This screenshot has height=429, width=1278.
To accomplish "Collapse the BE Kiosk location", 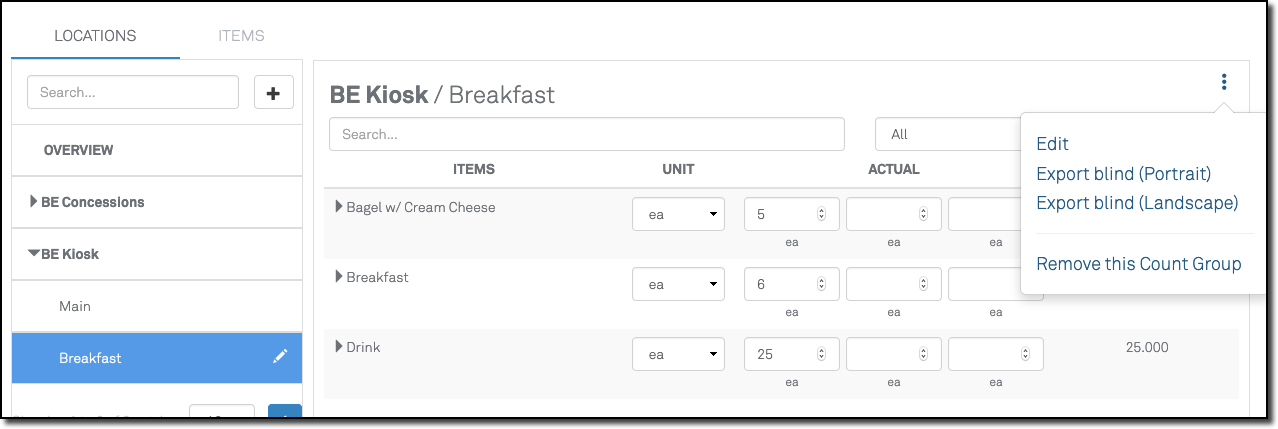I will 35,254.
